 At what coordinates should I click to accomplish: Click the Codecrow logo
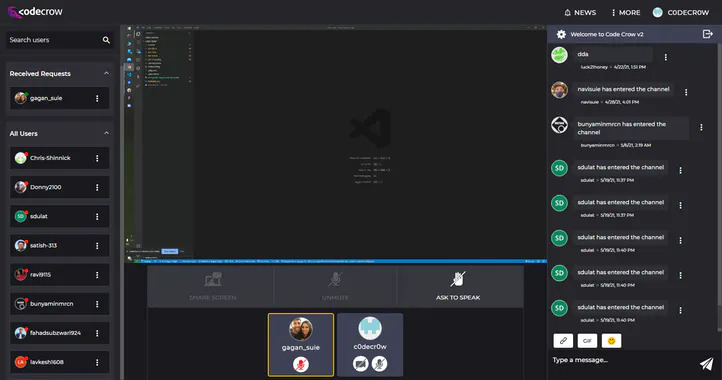[35, 12]
